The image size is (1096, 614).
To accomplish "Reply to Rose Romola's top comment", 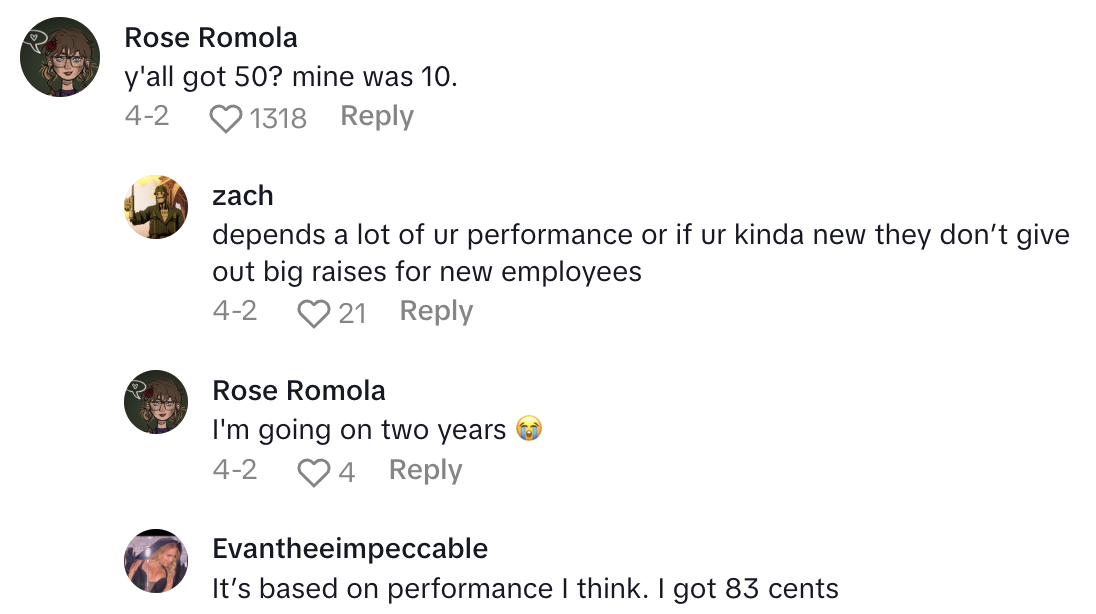I will point(377,116).
